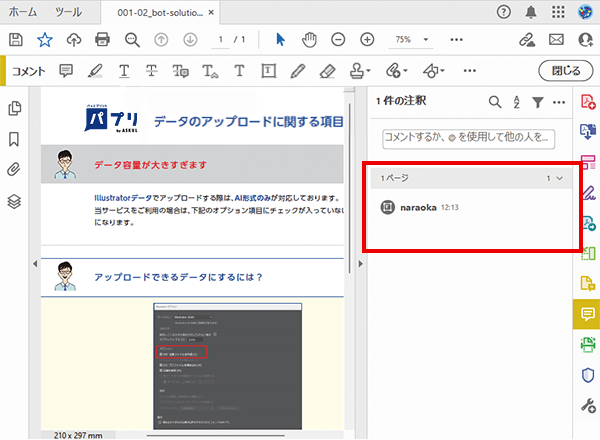Search comments with the magnifier
Image resolution: width=600 pixels, height=440 pixels.
pos(495,102)
